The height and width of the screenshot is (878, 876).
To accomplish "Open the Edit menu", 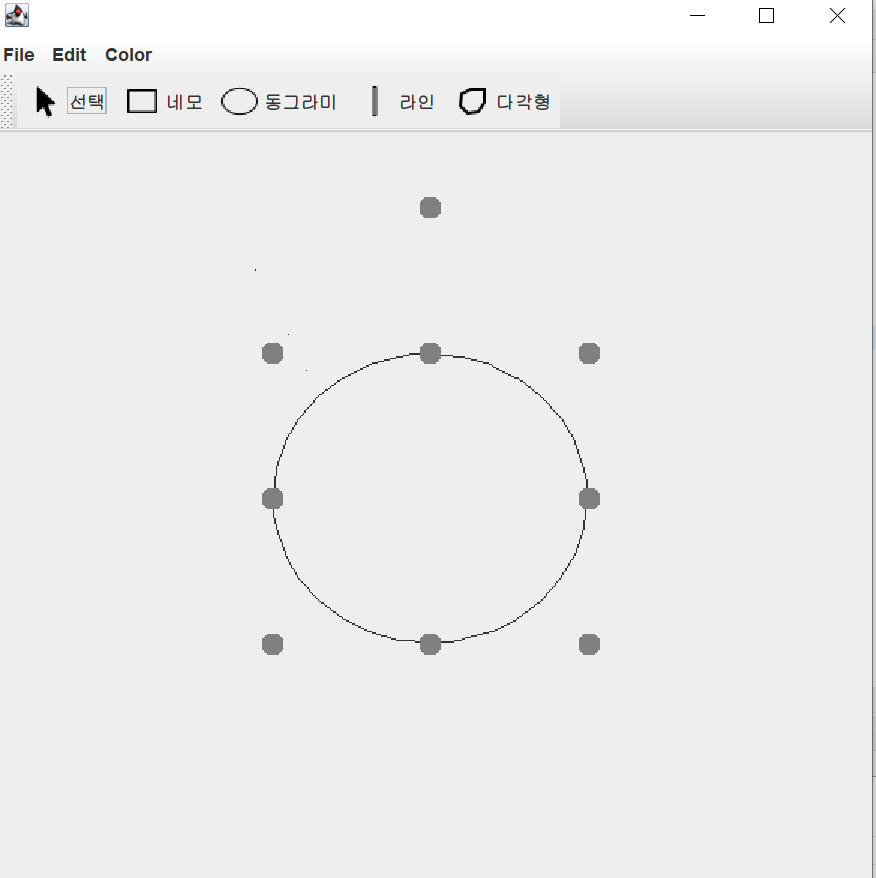I will pyautogui.click(x=68, y=55).
